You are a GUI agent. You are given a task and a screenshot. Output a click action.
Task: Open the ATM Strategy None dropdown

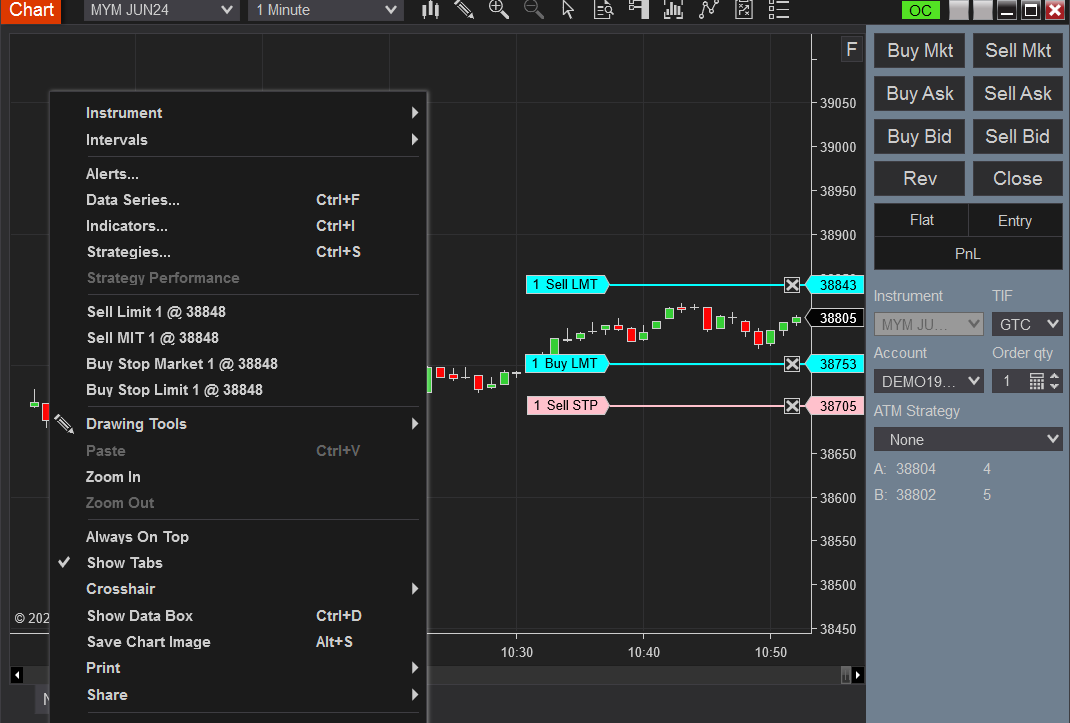pos(968,440)
